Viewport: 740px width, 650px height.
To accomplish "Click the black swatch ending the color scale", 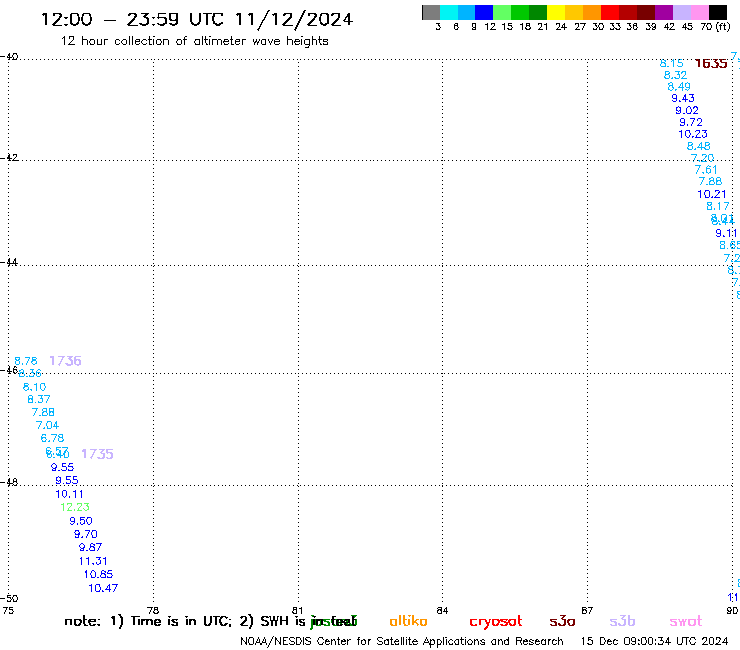I will coord(718,13).
